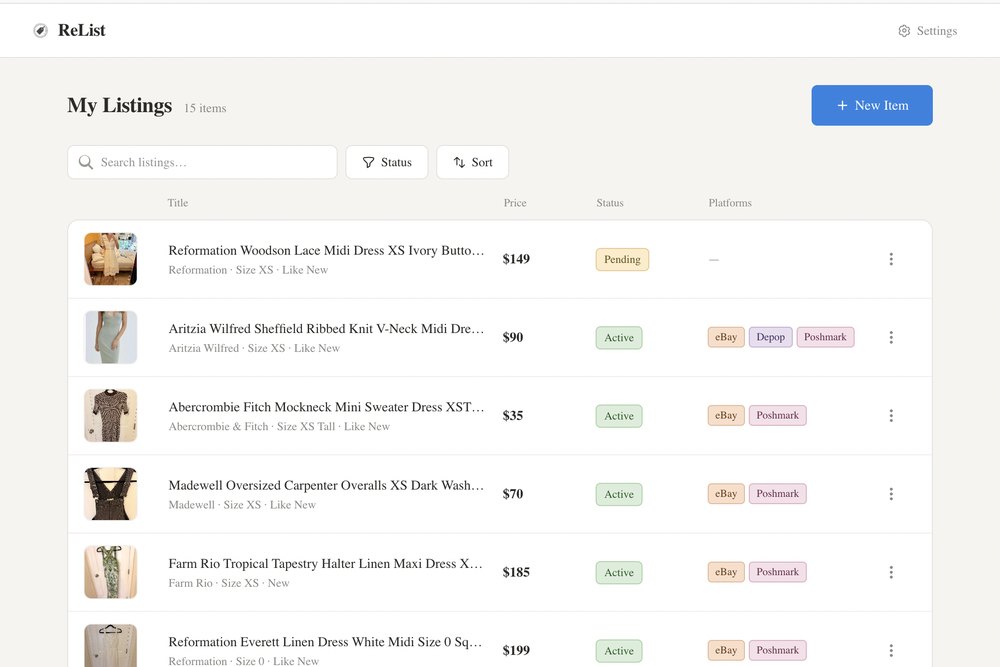Click the $90 price

(x=513, y=337)
